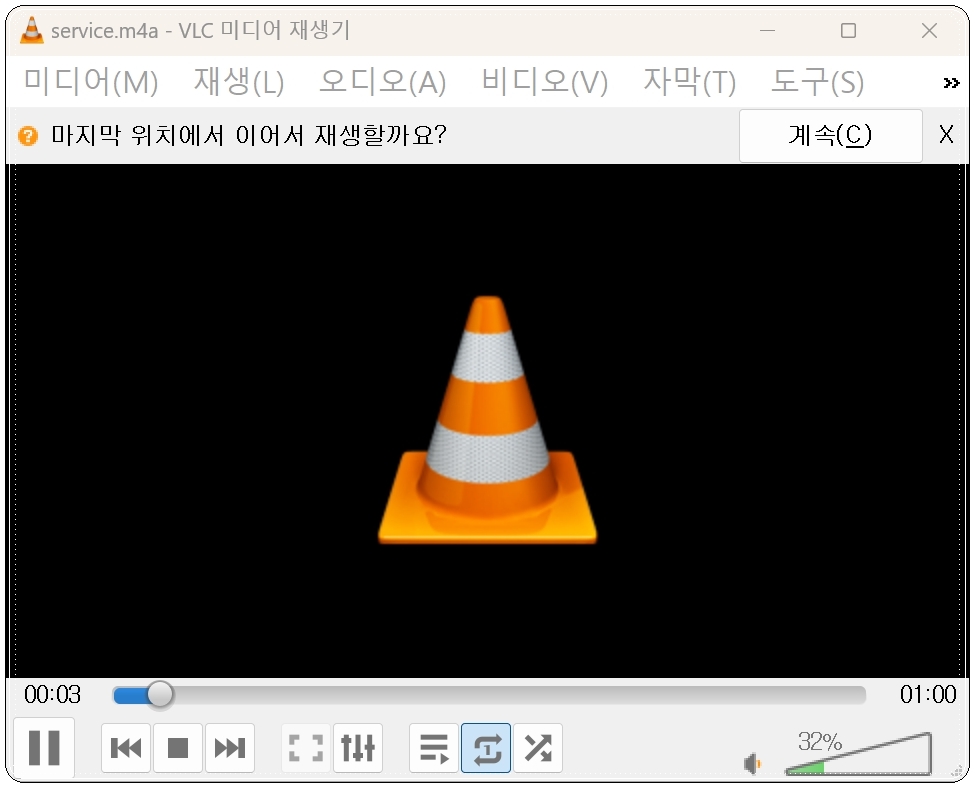Pause playback with the pause button

pos(44,747)
